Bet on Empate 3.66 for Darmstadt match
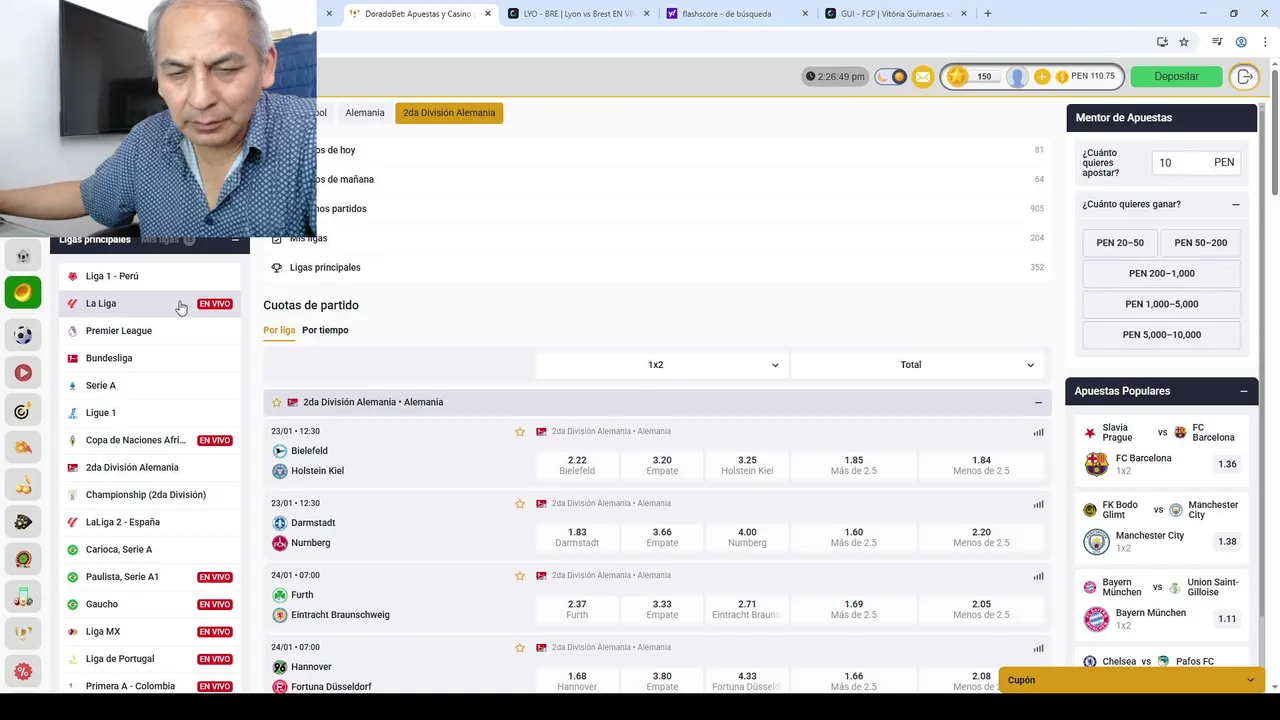The width and height of the screenshot is (1280, 720). (x=662, y=537)
